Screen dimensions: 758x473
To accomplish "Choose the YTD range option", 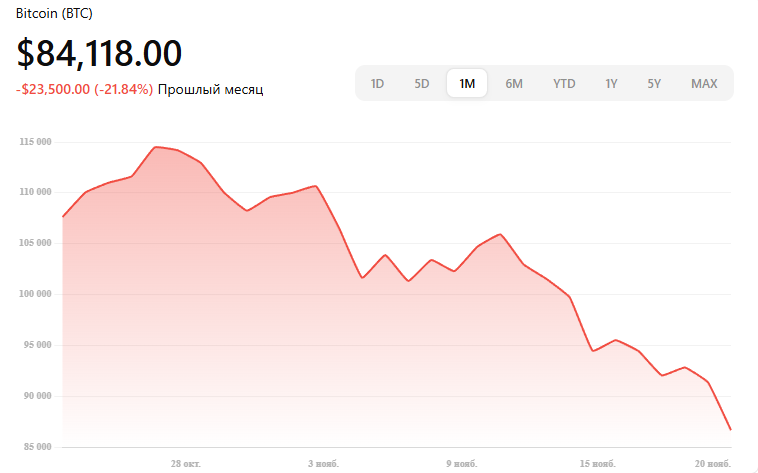I will (x=564, y=84).
